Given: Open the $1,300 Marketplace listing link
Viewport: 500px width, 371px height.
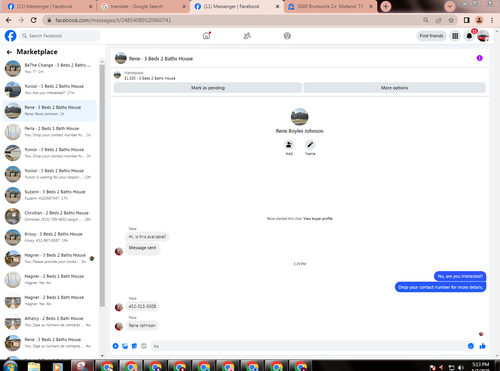Looking at the screenshot, I should pos(150,78).
